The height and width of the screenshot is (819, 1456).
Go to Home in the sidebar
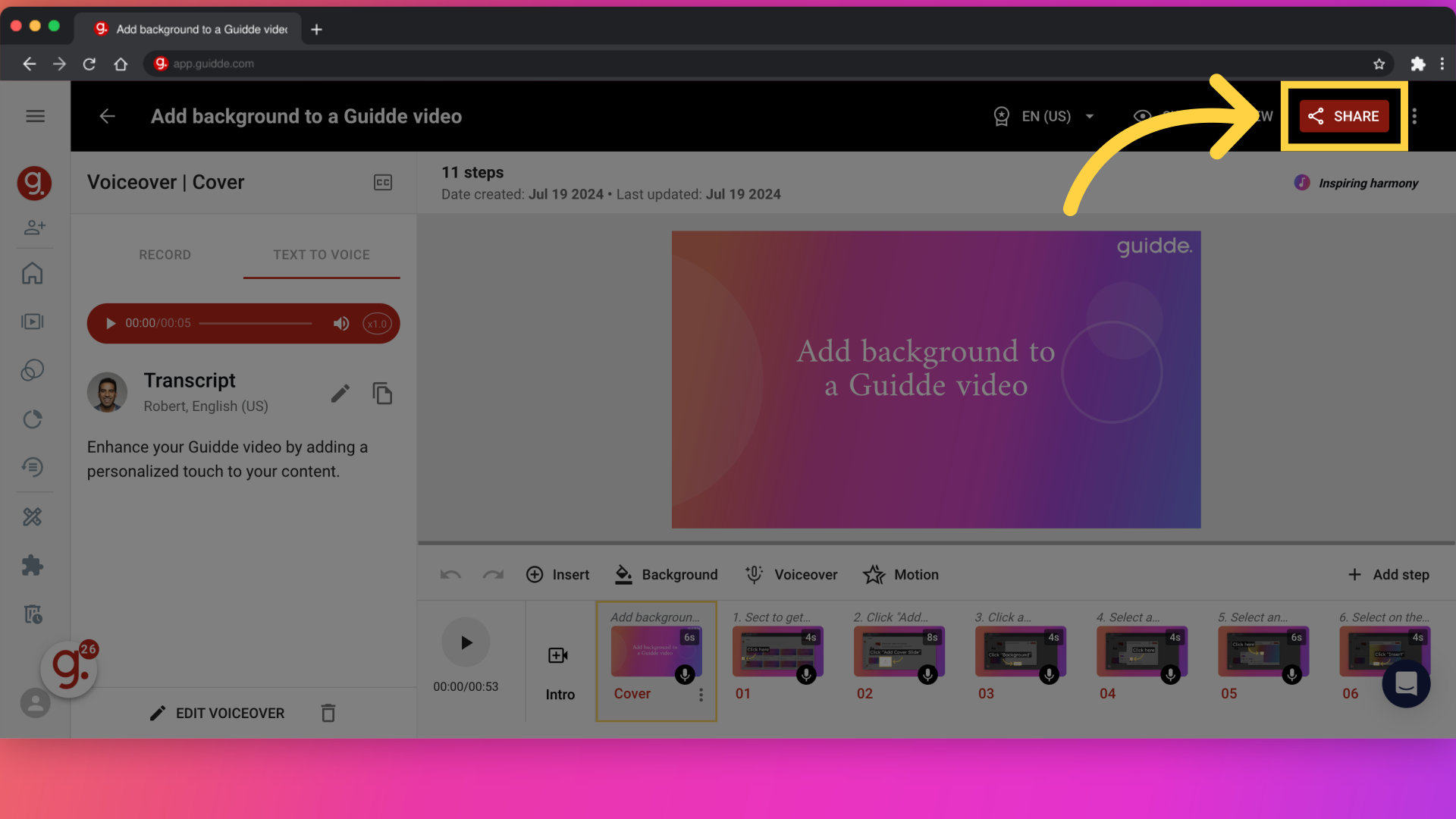click(33, 273)
